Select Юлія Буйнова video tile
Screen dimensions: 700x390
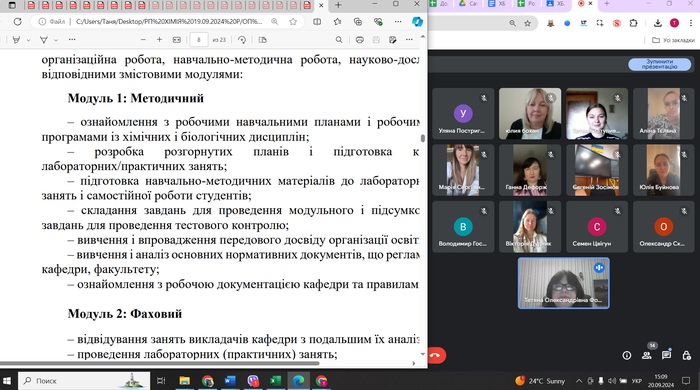663,170
